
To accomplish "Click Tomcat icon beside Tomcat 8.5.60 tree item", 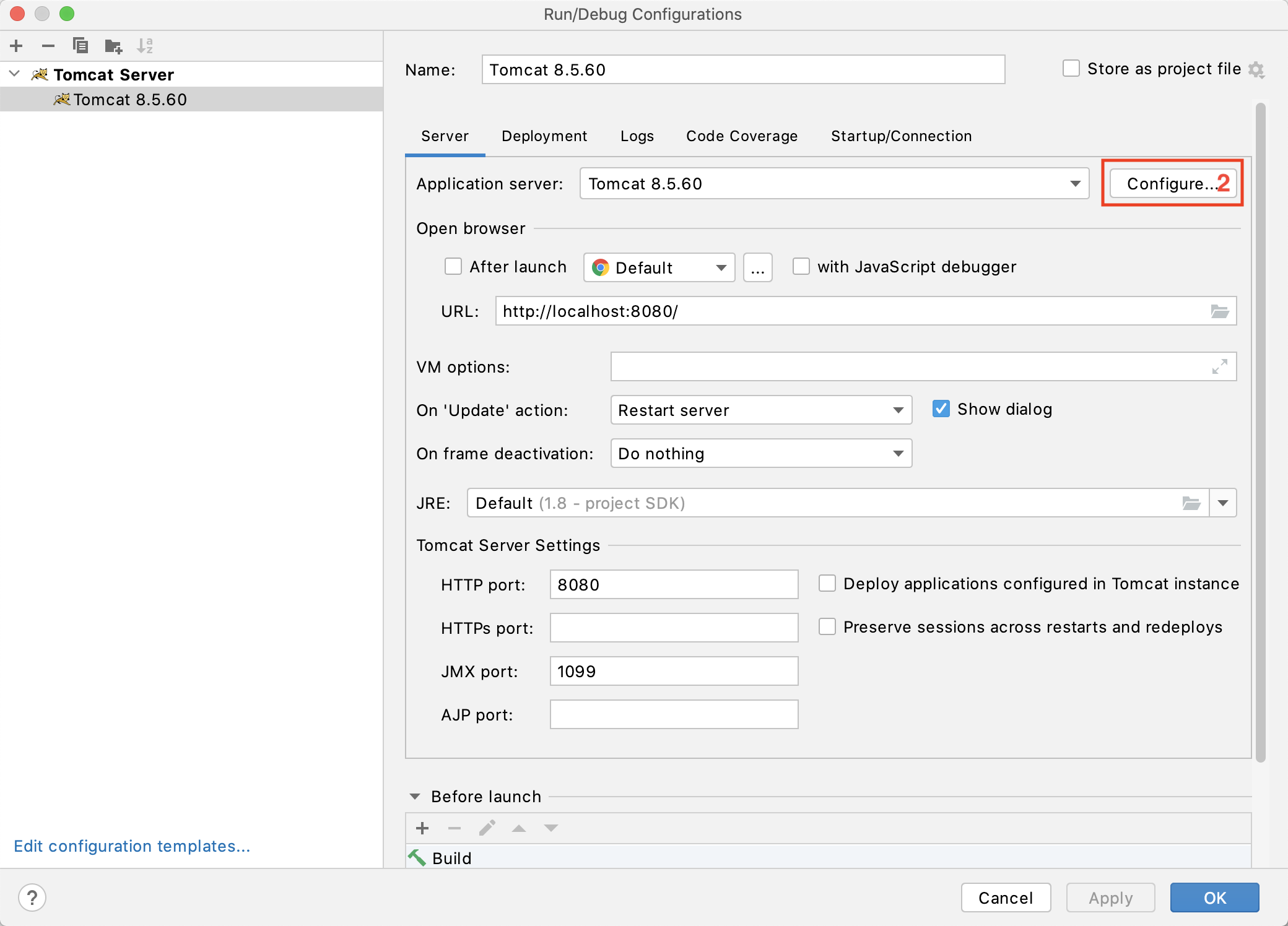I will (61, 99).
